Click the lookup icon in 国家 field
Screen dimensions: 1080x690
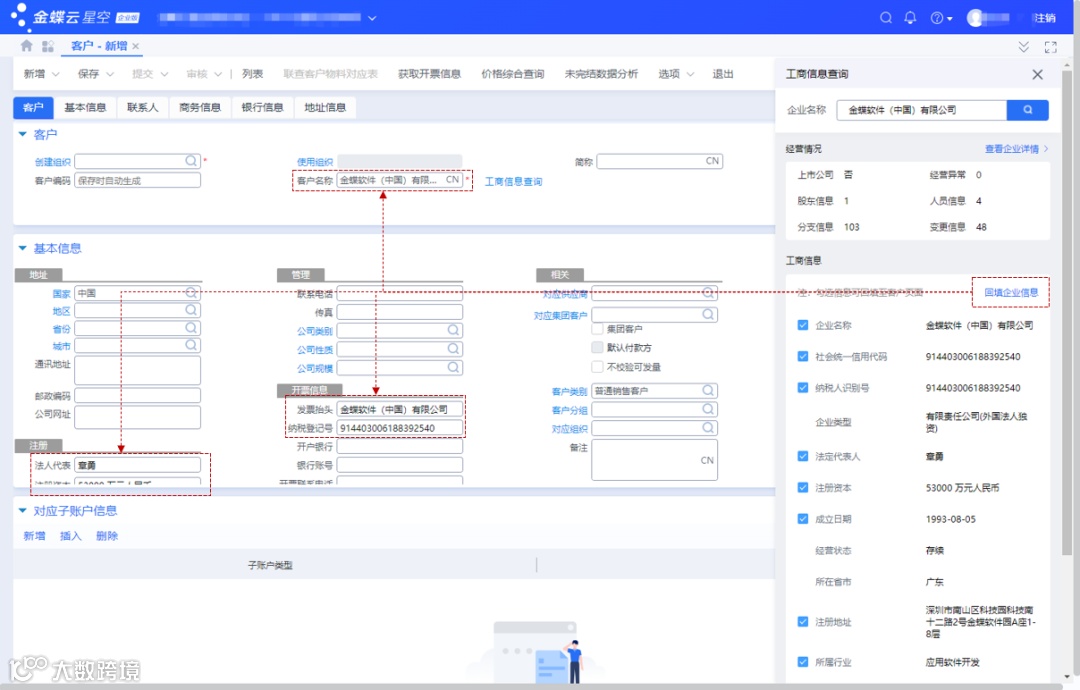(191, 293)
